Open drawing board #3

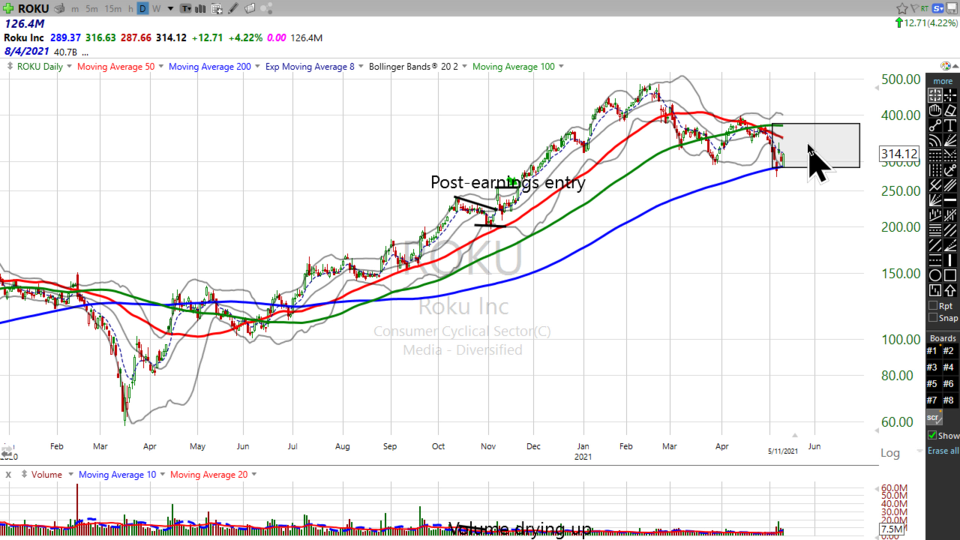click(x=932, y=367)
